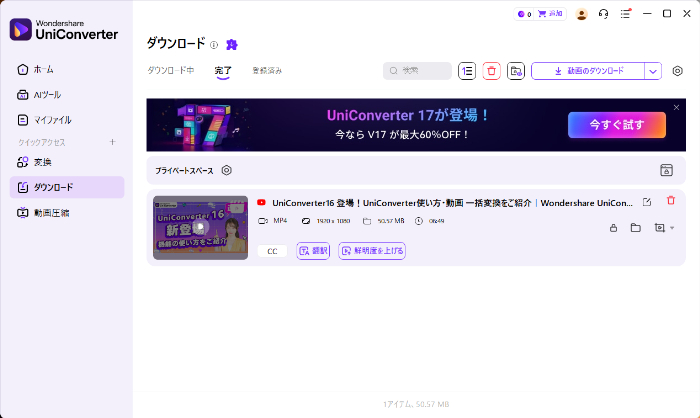700x418 pixels.
Task: Lock the video into private space
Action: pos(614,228)
